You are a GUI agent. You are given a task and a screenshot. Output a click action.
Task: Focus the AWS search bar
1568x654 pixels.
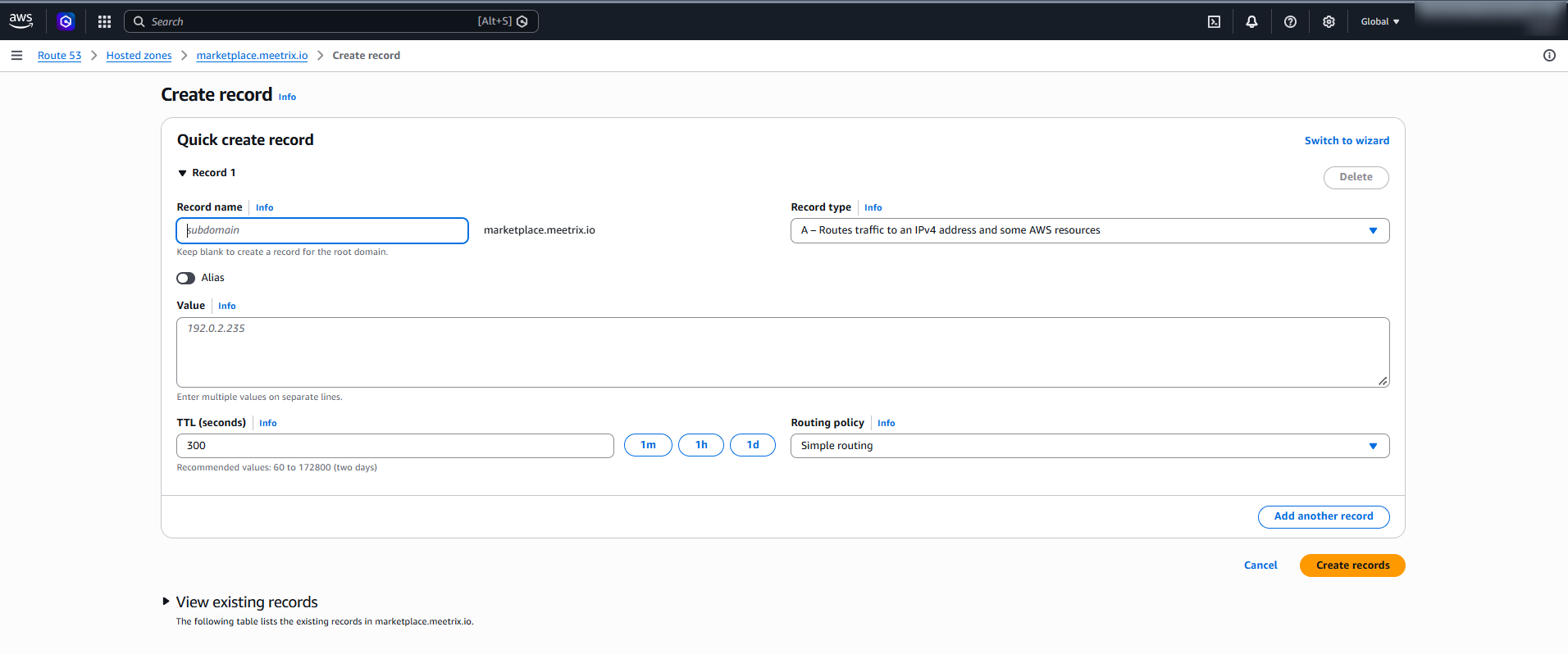click(331, 21)
